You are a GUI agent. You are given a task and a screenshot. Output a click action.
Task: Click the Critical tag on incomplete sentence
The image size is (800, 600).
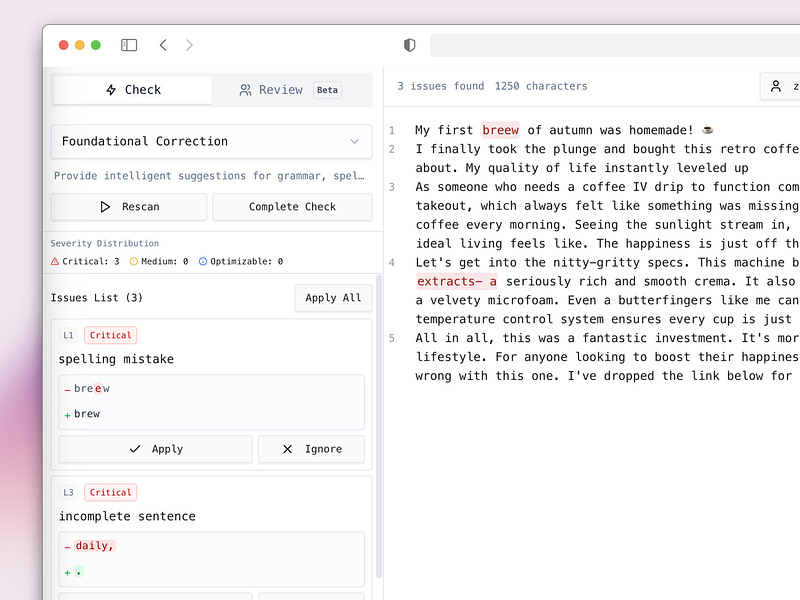coord(110,492)
